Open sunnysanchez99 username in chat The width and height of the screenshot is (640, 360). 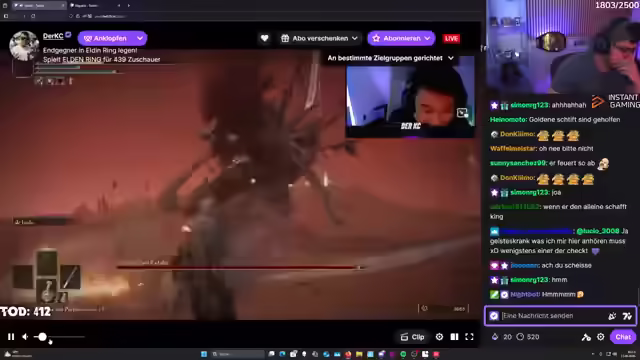518,163
